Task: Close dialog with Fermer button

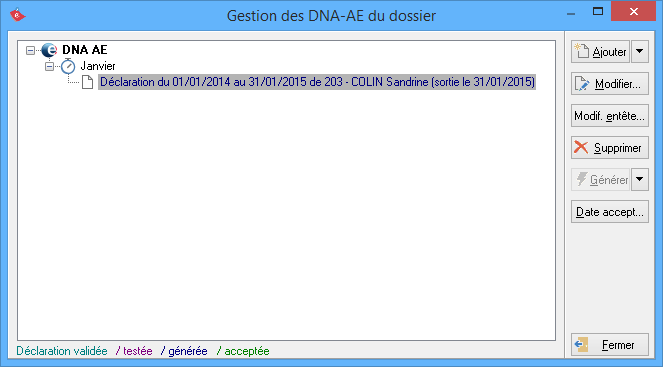Action: [610, 345]
